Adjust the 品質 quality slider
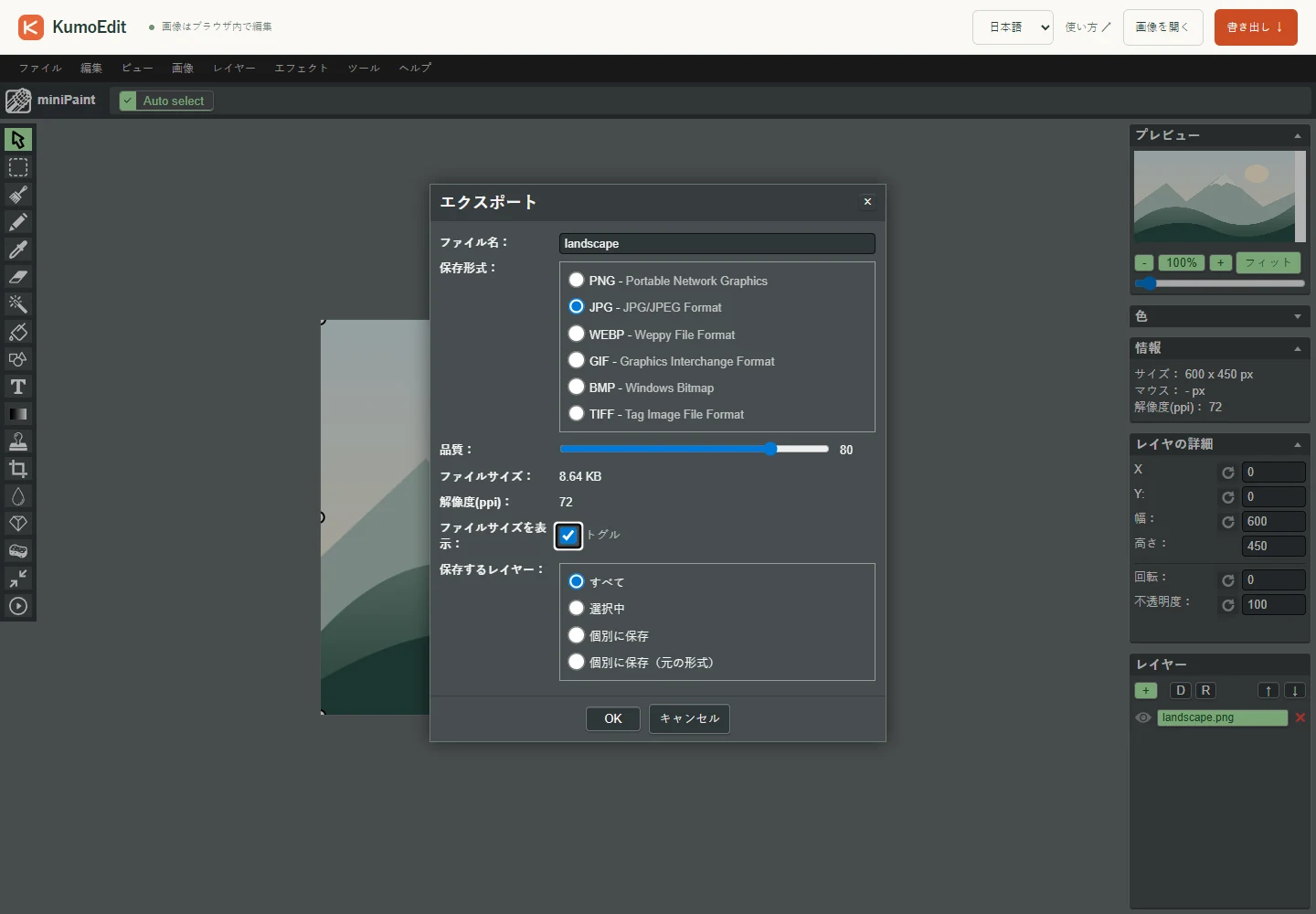This screenshot has height=914, width=1316. point(694,449)
